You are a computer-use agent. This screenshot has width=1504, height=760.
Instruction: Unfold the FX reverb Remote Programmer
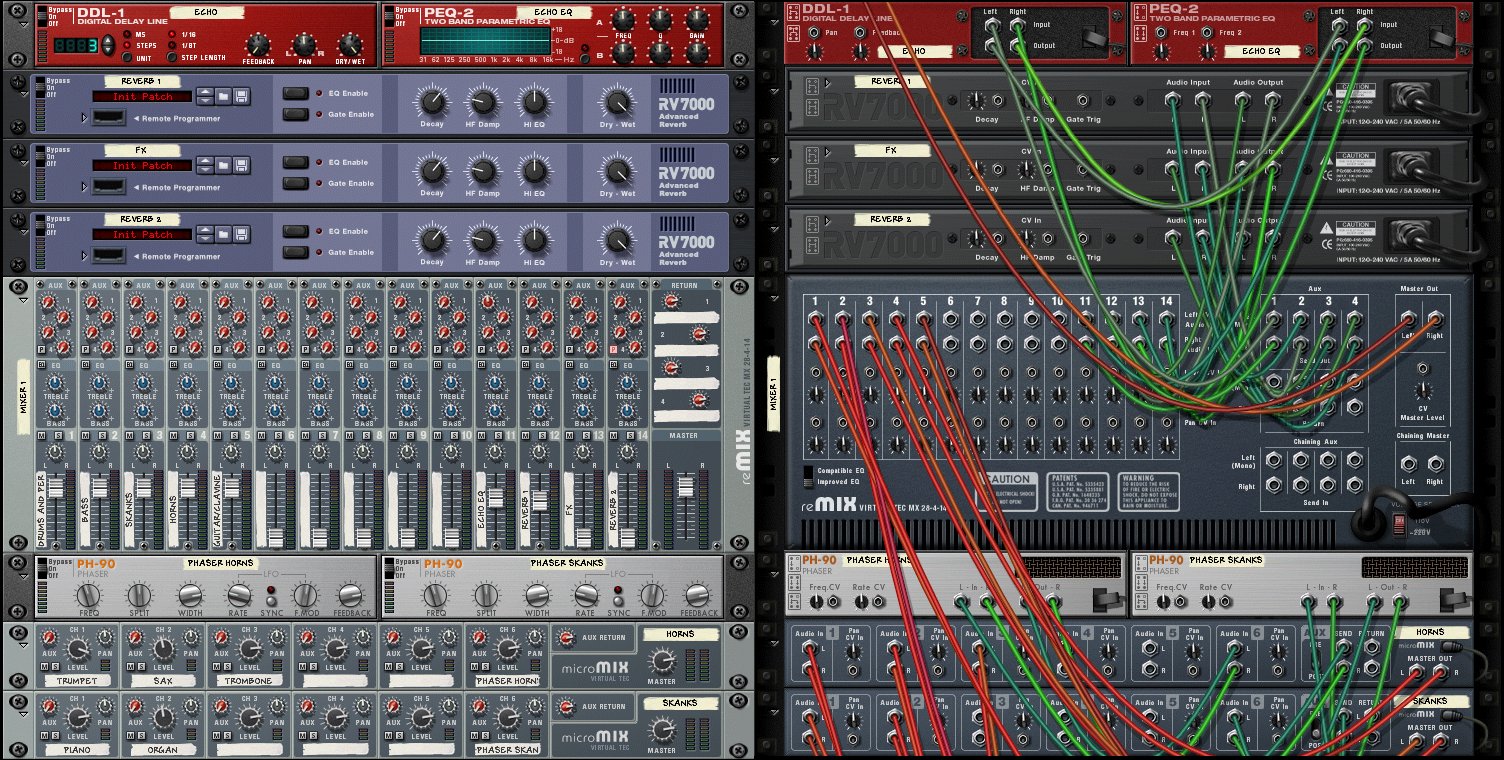[85, 187]
